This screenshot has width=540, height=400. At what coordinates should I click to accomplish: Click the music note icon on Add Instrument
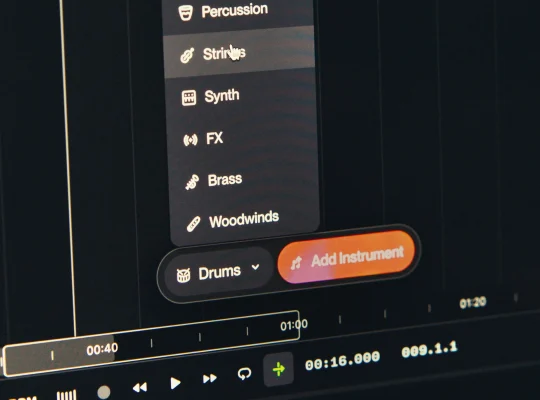[x=296, y=263]
